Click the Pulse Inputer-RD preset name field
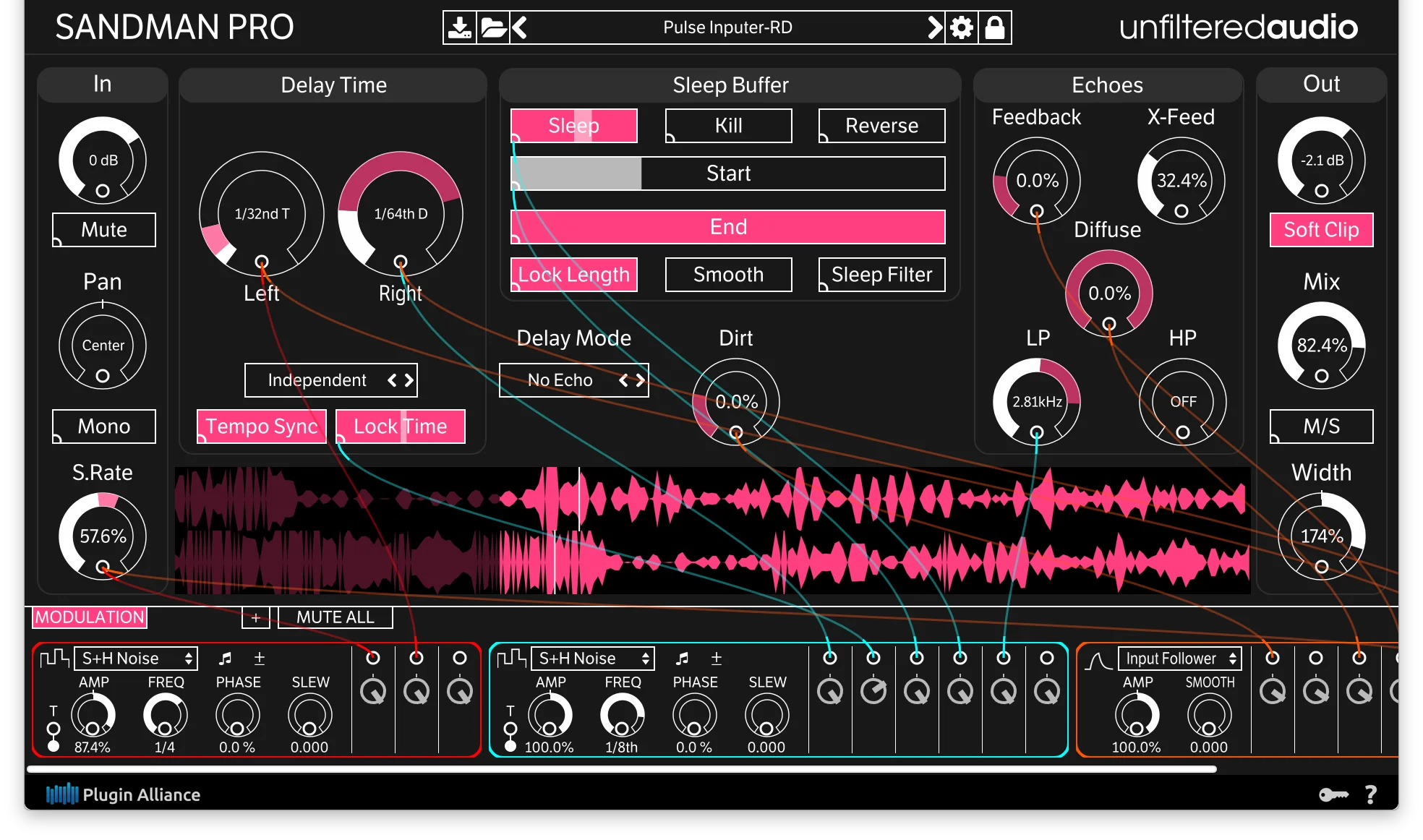This screenshot has height=840, width=1423. coord(727,27)
